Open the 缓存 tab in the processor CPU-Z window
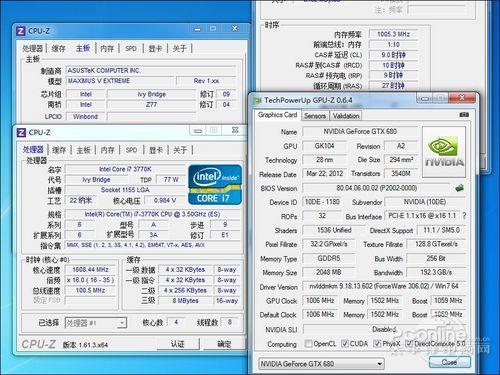The image size is (500, 375). point(59,150)
